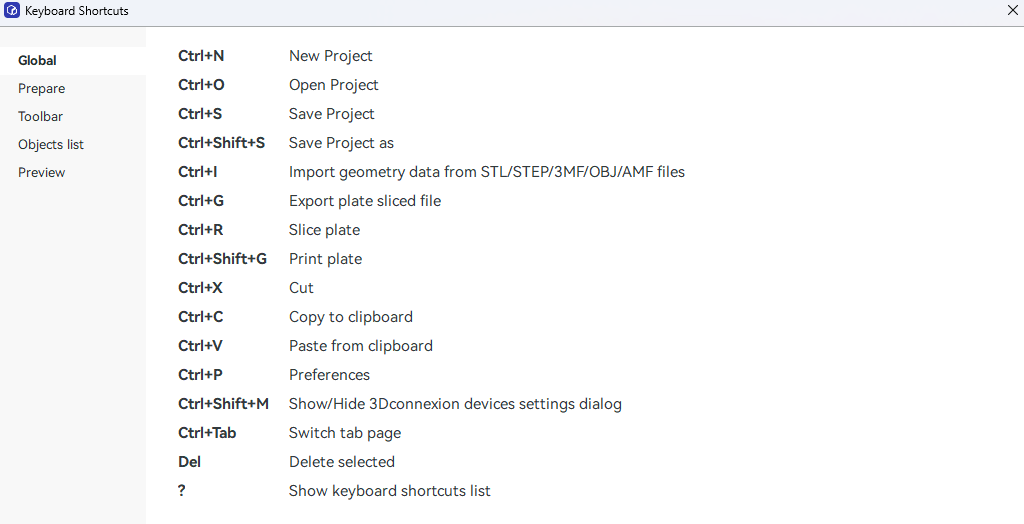Select the Global shortcuts tab

pyautogui.click(x=37, y=61)
